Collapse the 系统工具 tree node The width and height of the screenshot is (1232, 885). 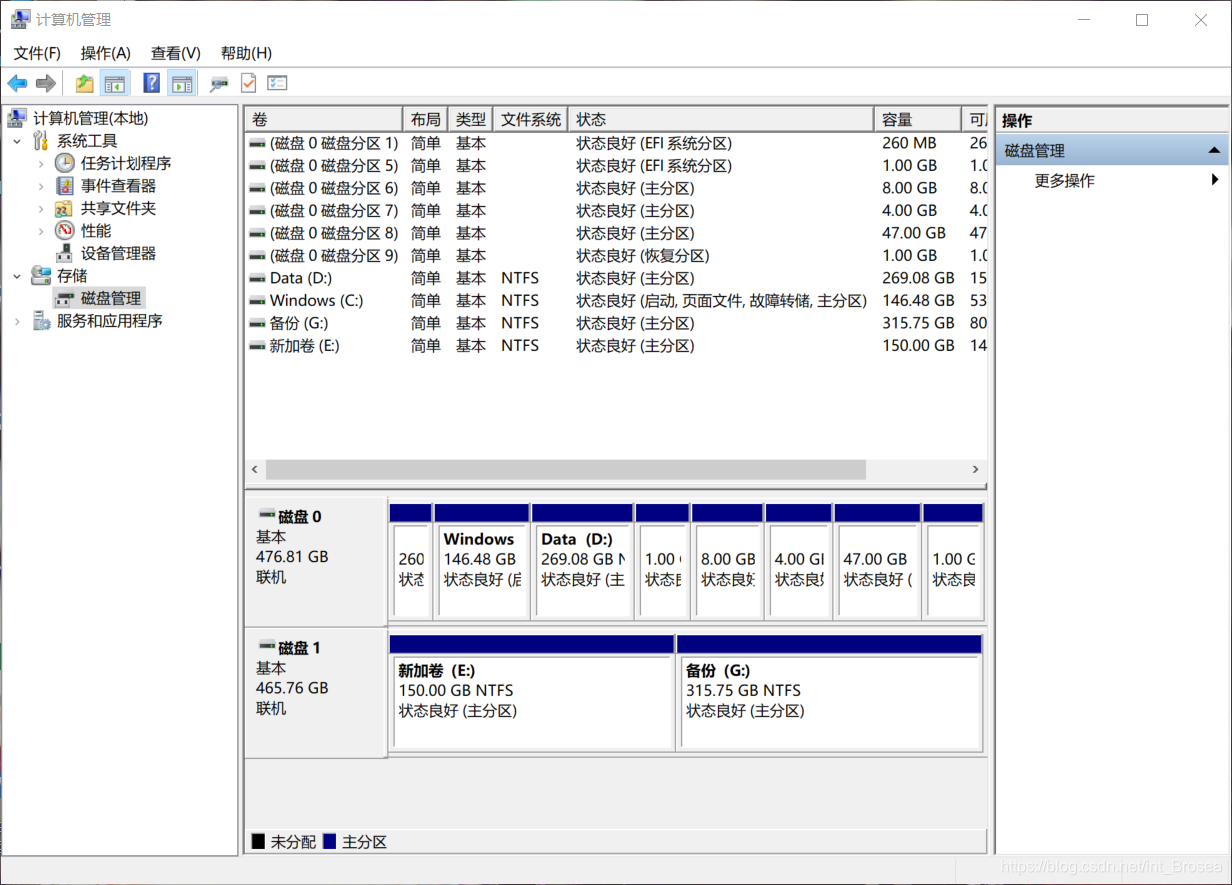tap(17, 141)
